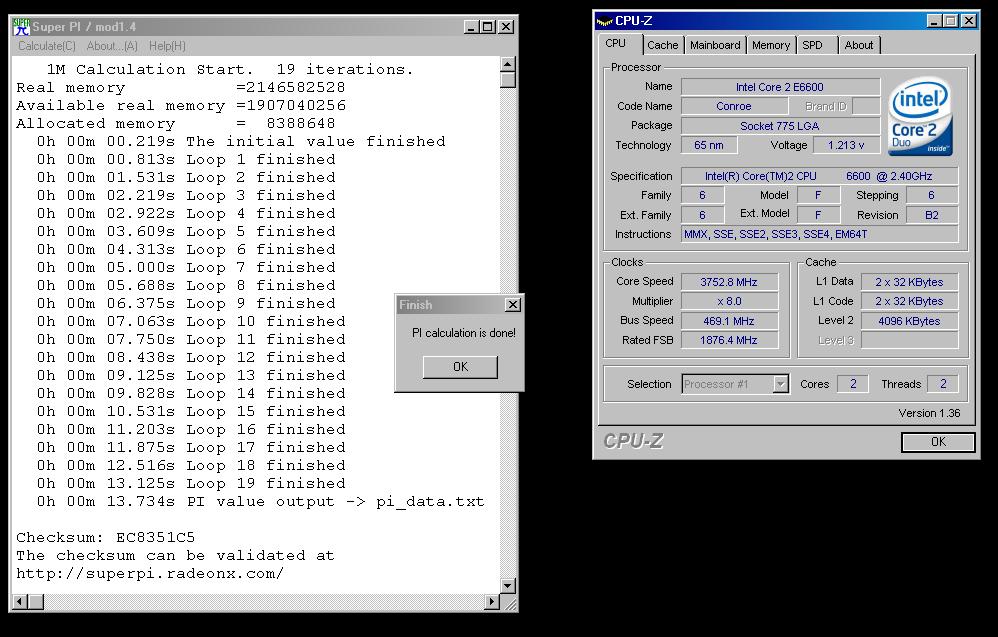
Task: Open the About...(A) menu in Super PI
Action: tap(112, 46)
